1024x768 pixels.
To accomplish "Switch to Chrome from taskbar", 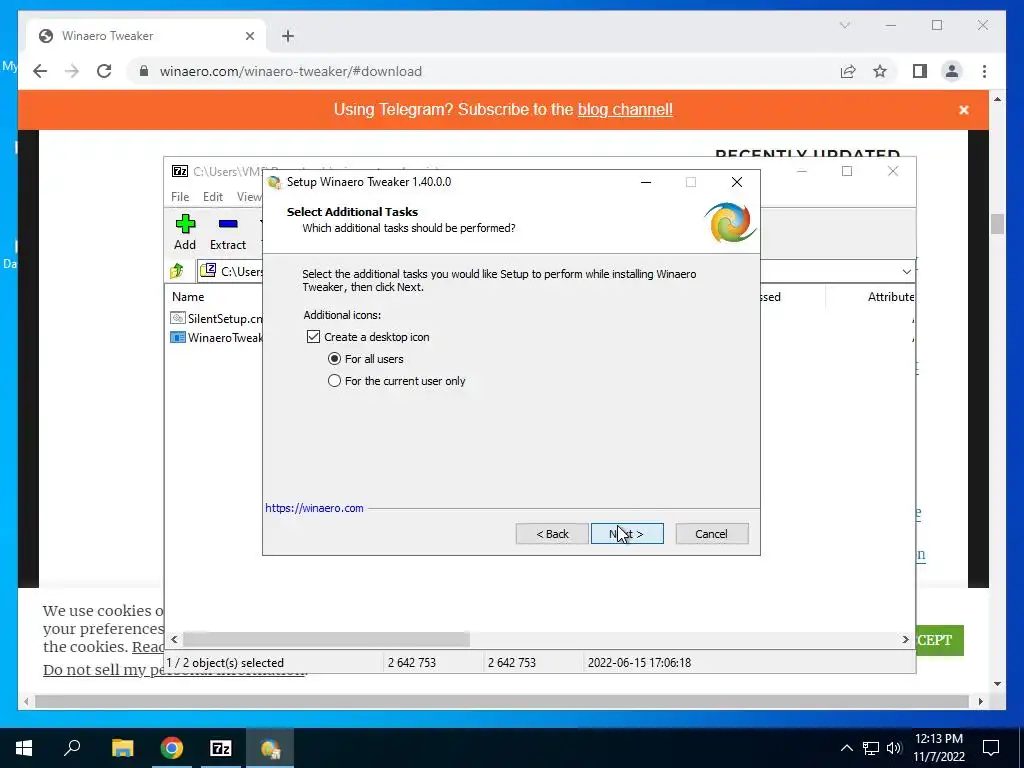I will (172, 748).
